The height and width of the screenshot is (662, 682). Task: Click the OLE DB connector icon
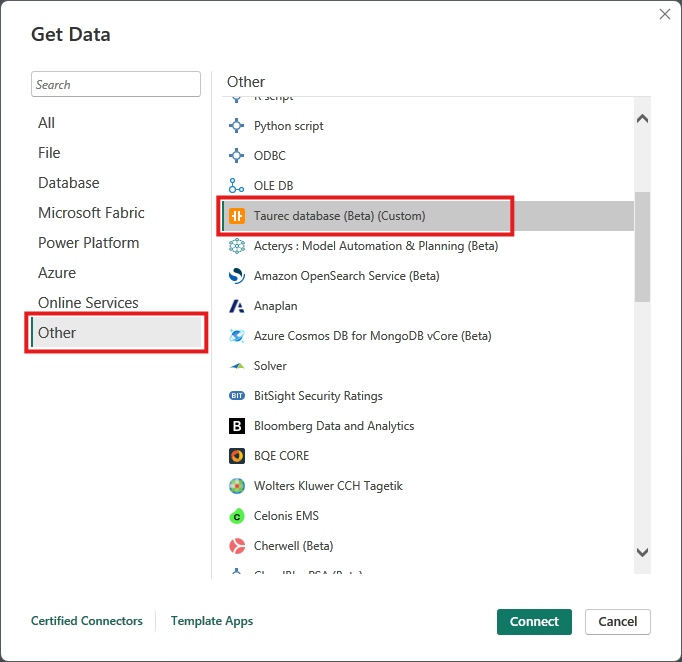[237, 186]
